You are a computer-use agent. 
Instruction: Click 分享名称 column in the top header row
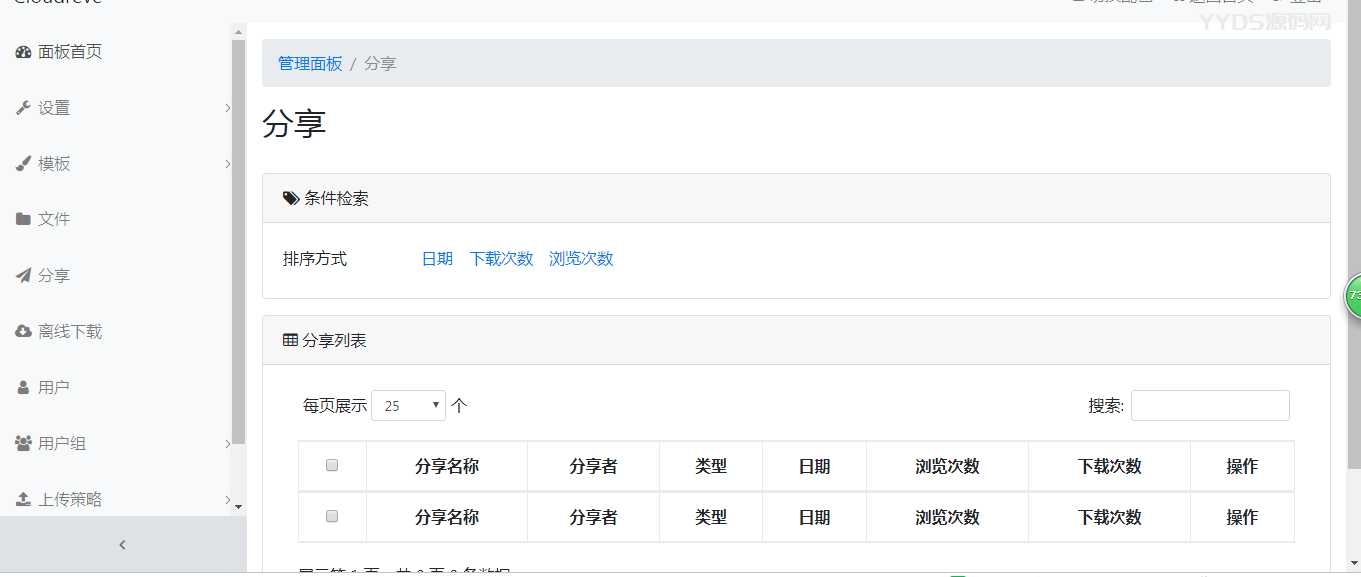(x=447, y=466)
